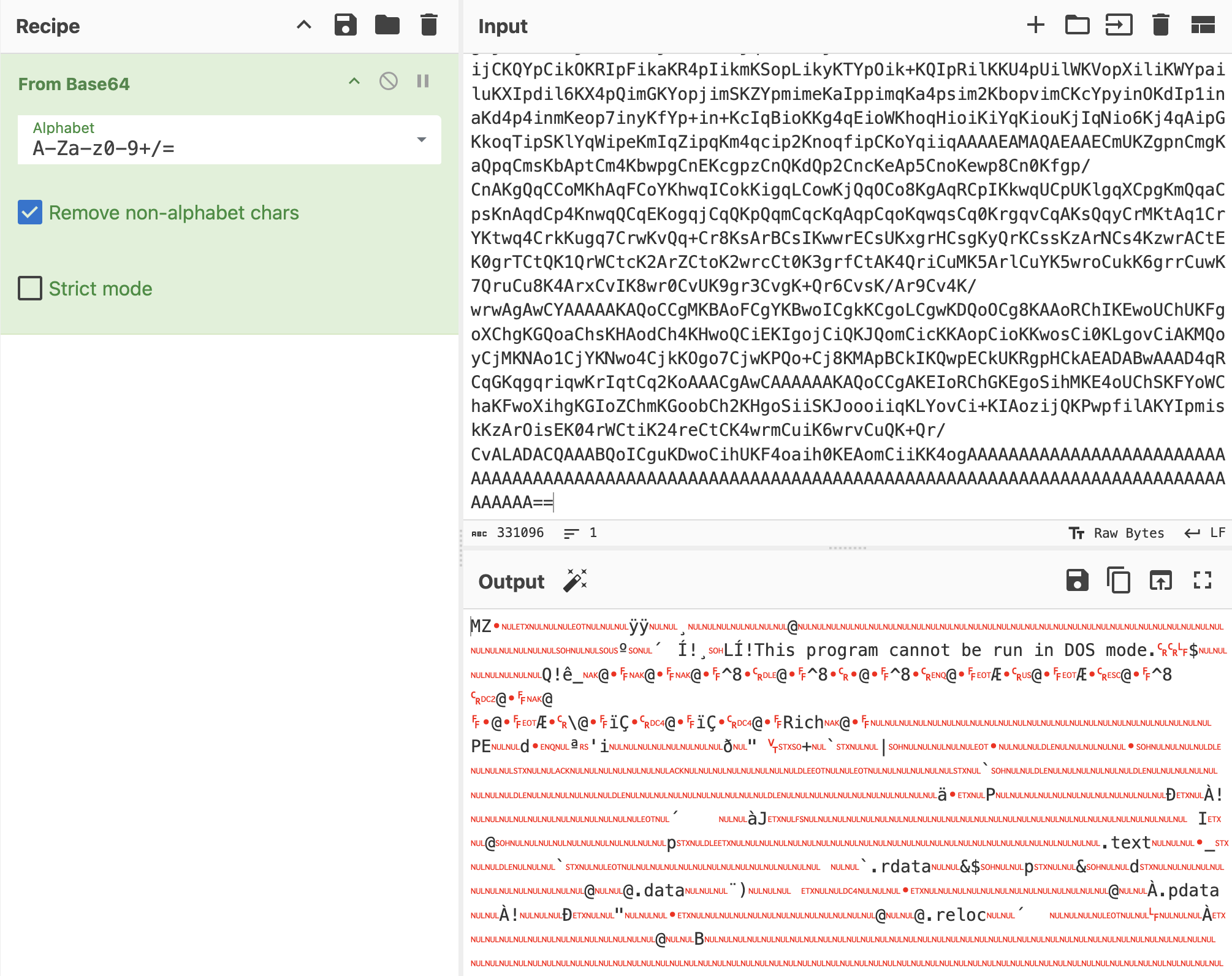Save the current recipe
Image resolution: width=1232 pixels, height=976 pixels.
click(345, 25)
